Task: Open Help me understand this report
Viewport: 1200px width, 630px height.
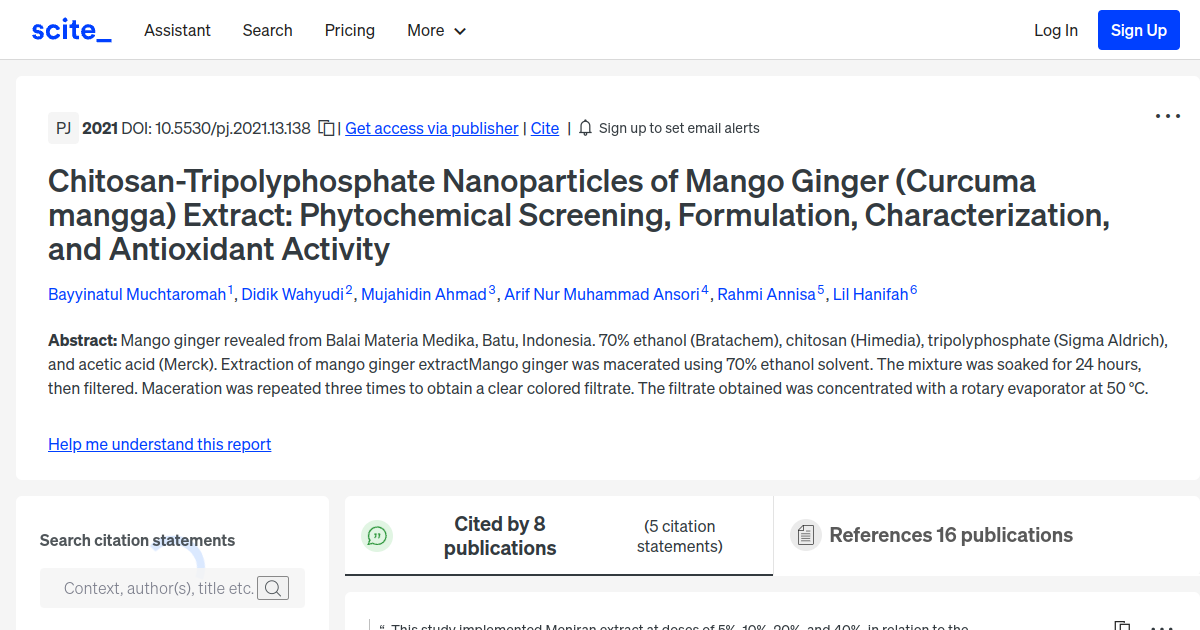Action: tap(159, 444)
